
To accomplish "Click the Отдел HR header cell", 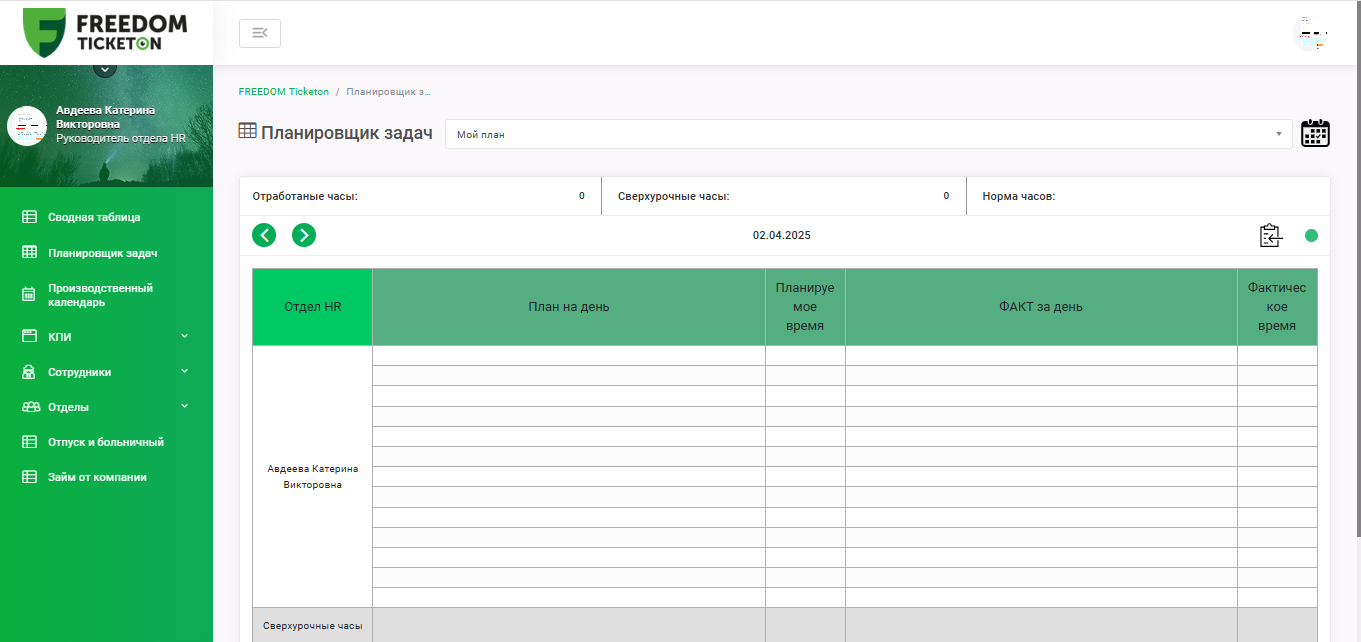I will pos(312,307).
